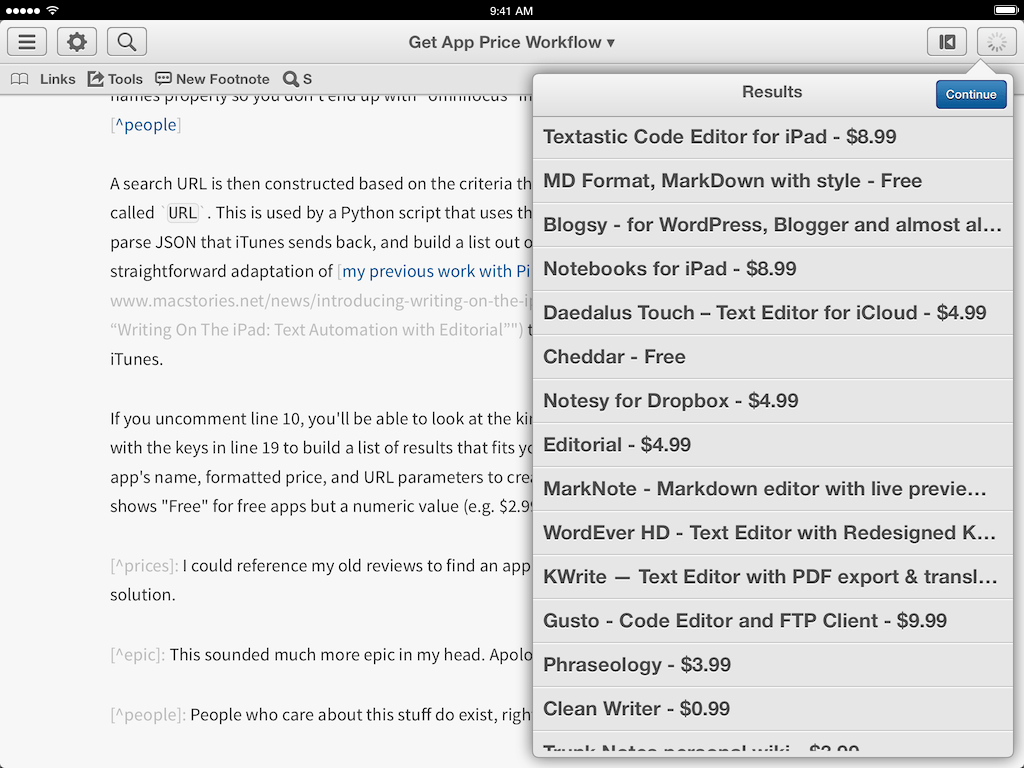Choose Notebooks for iPad - $8.99
Screen dimensions: 1024x768
[773, 268]
